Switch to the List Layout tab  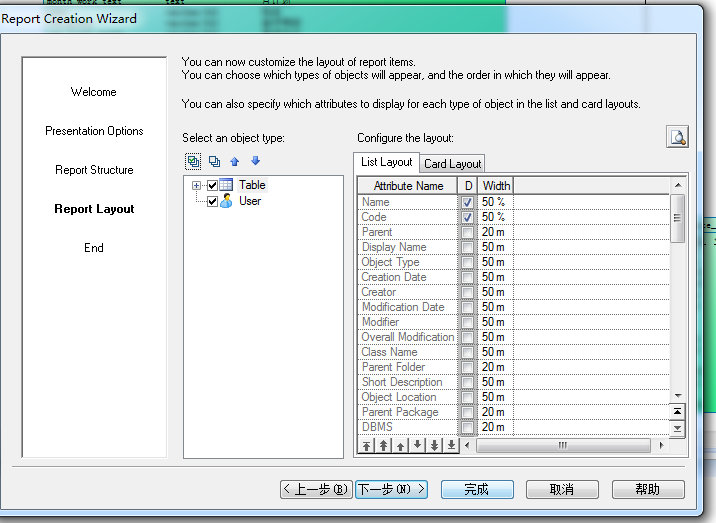pos(386,162)
